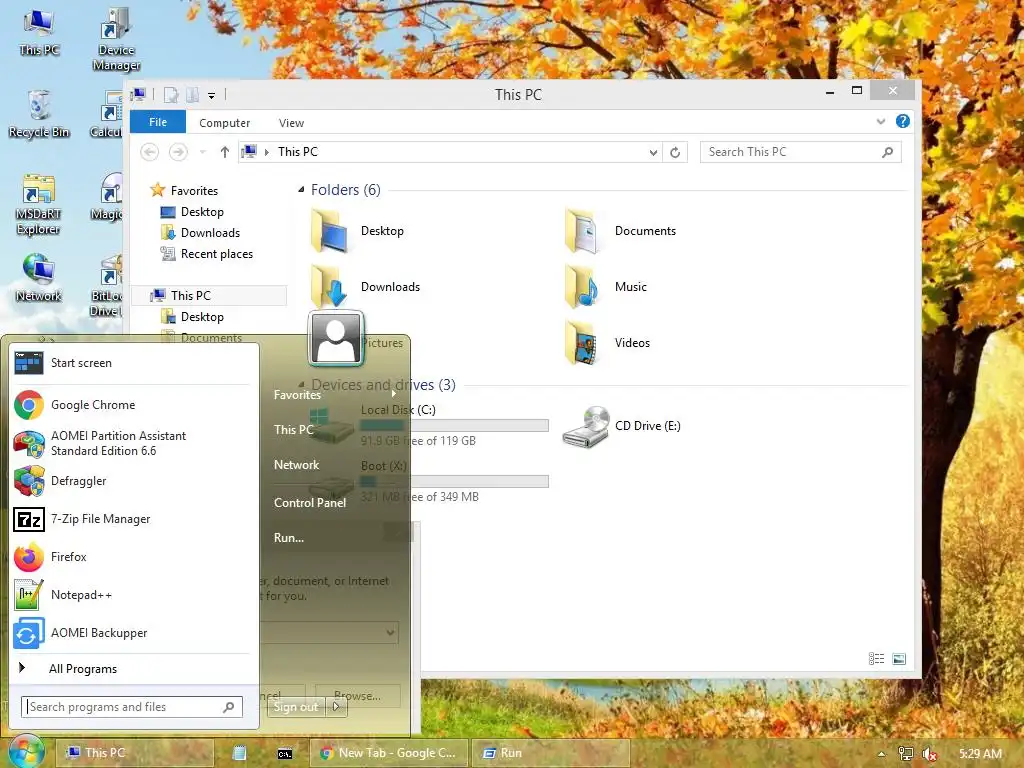The height and width of the screenshot is (768, 1024).
Task: Go up one level in Explorer
Action: click(225, 152)
